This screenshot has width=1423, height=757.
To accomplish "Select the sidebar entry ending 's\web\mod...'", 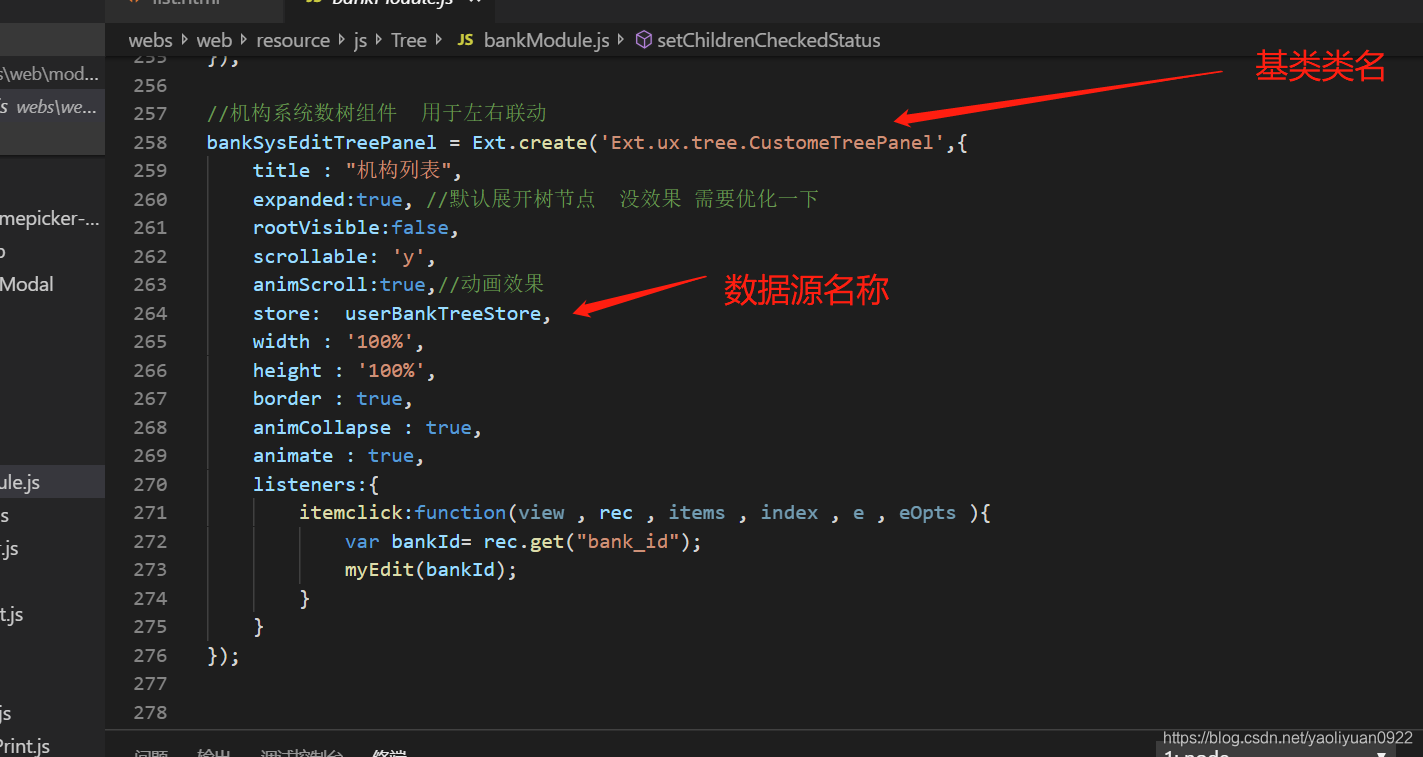I will pyautogui.click(x=52, y=73).
